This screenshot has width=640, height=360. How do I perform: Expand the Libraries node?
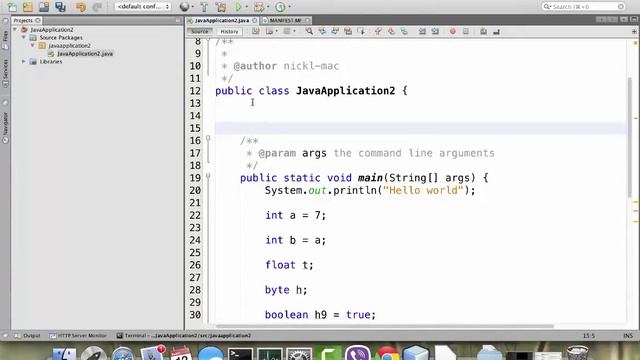24,61
